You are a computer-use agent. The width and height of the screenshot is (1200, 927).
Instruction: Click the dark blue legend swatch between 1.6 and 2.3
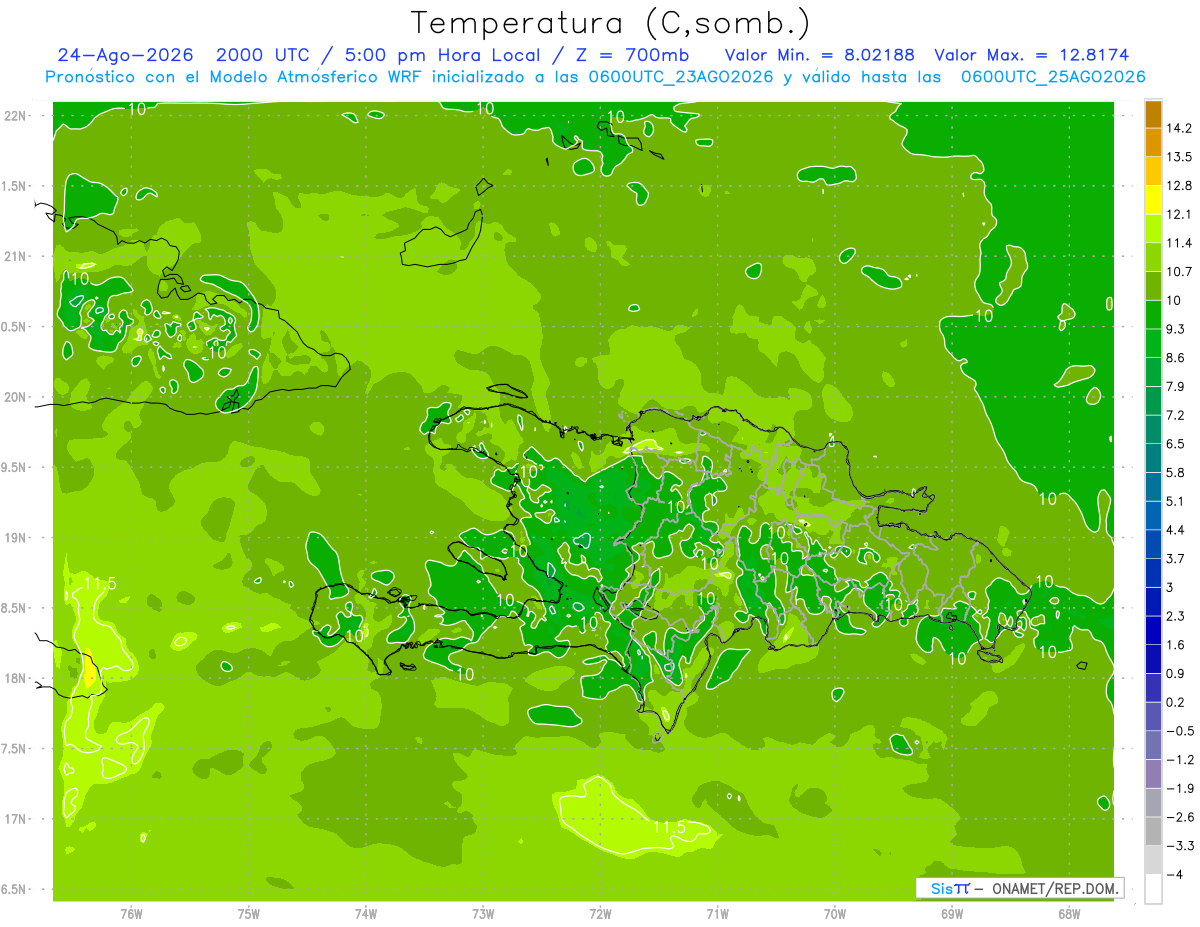tap(1154, 630)
